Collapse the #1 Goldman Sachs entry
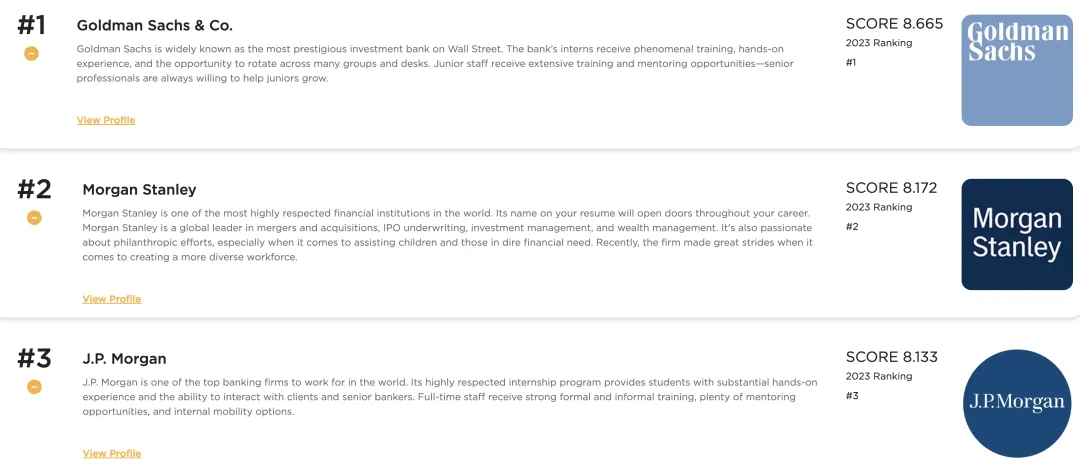1080x472 pixels. [32, 54]
